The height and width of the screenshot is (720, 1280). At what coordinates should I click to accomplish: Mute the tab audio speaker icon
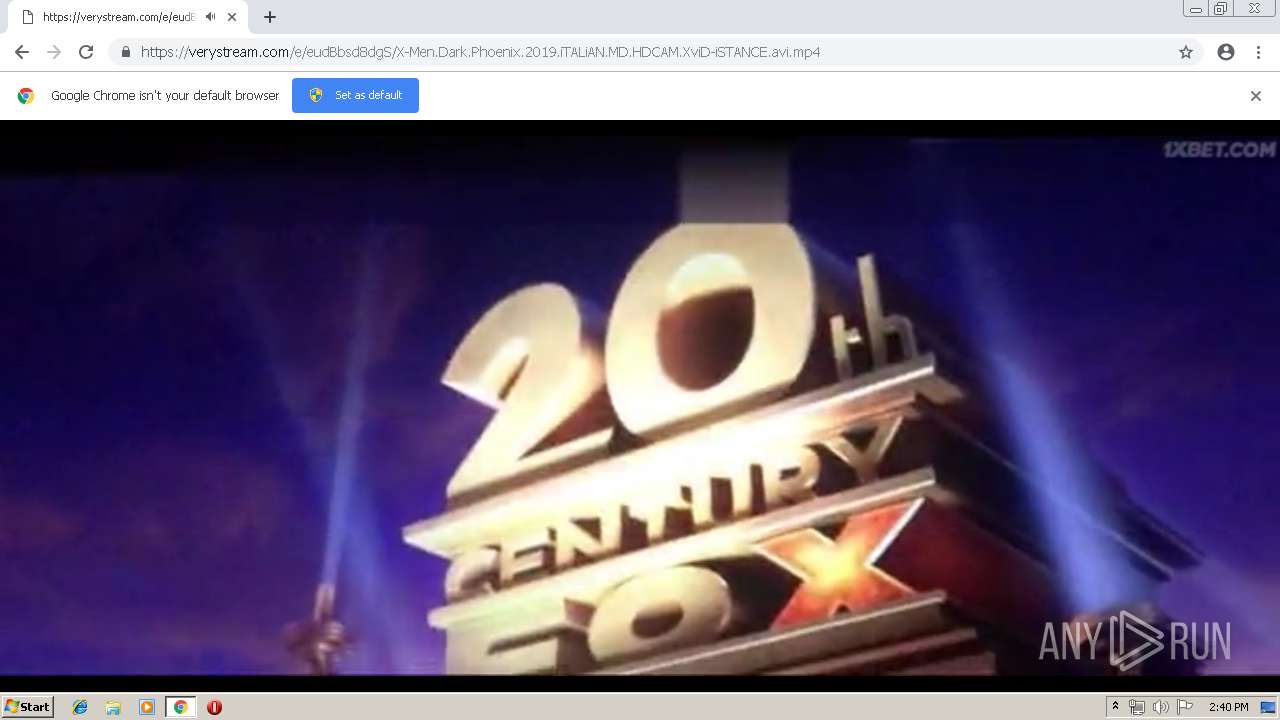point(210,17)
